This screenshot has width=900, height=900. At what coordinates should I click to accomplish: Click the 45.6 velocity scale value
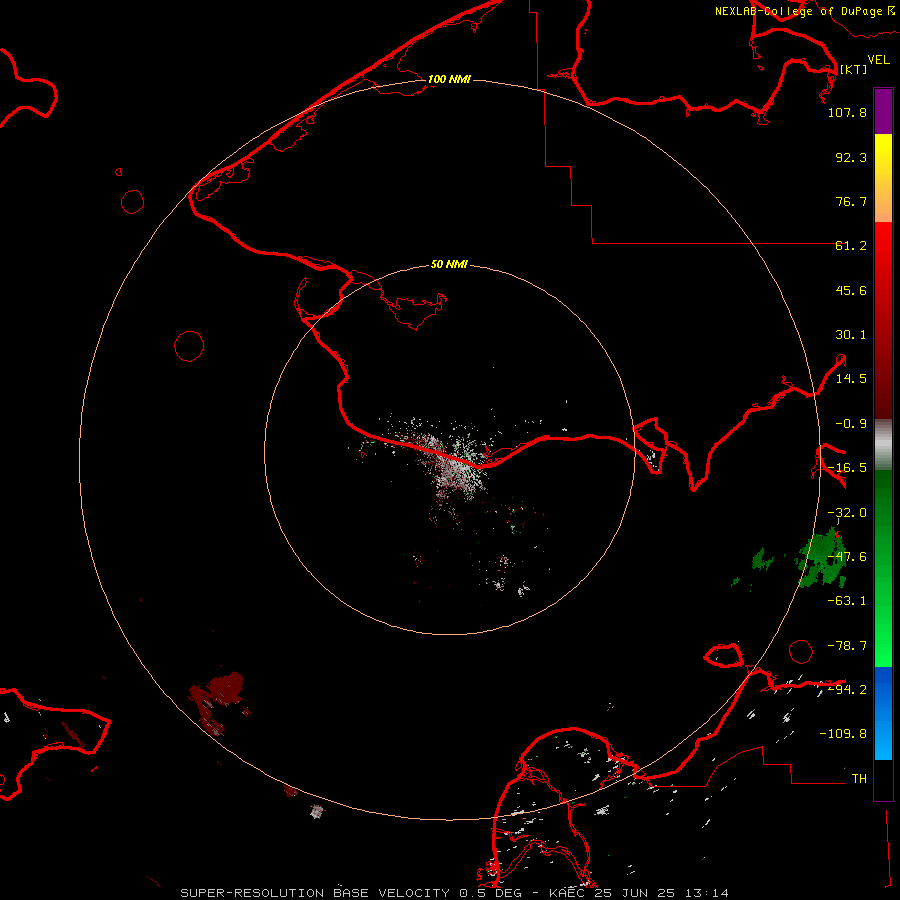(851, 290)
